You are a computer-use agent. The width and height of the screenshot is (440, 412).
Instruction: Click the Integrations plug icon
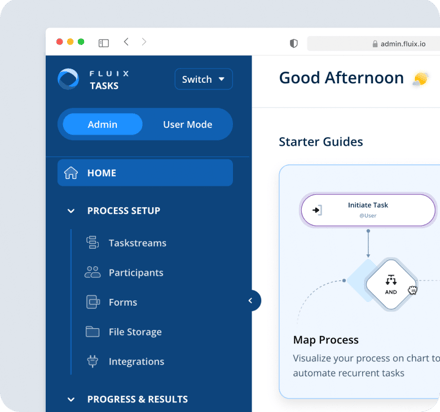[92, 361]
